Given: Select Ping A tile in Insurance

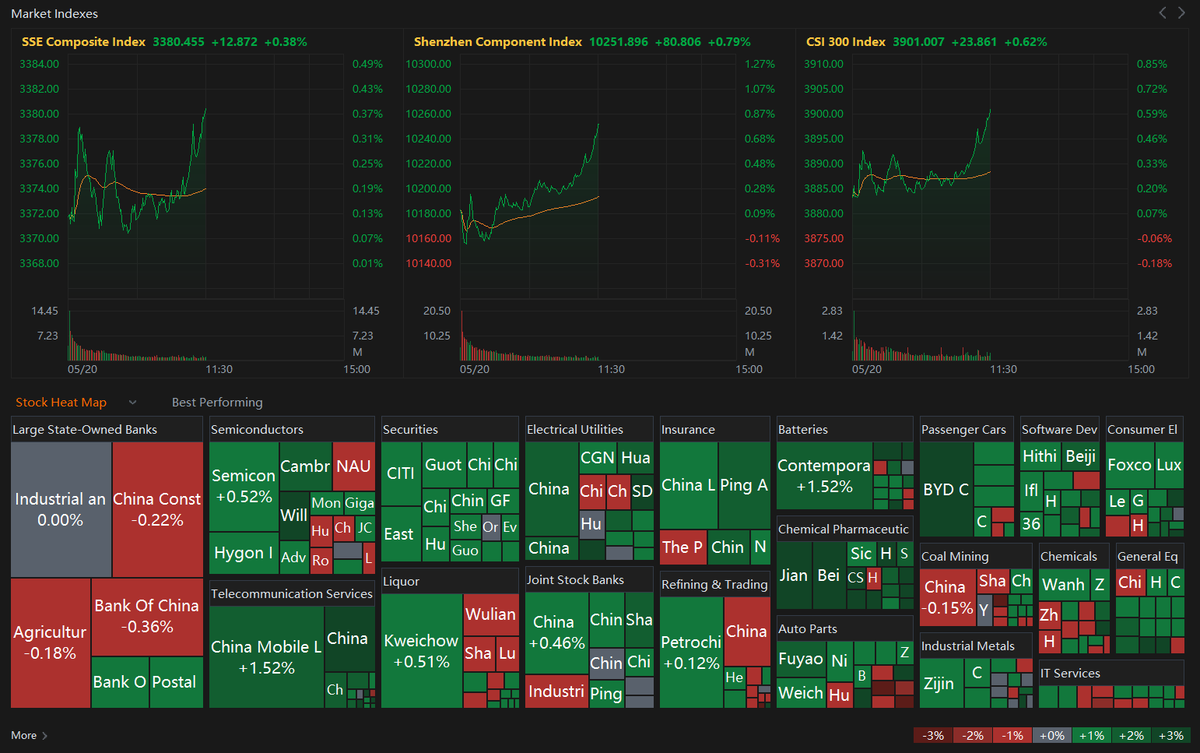Looking at the screenshot, I should coord(743,485).
